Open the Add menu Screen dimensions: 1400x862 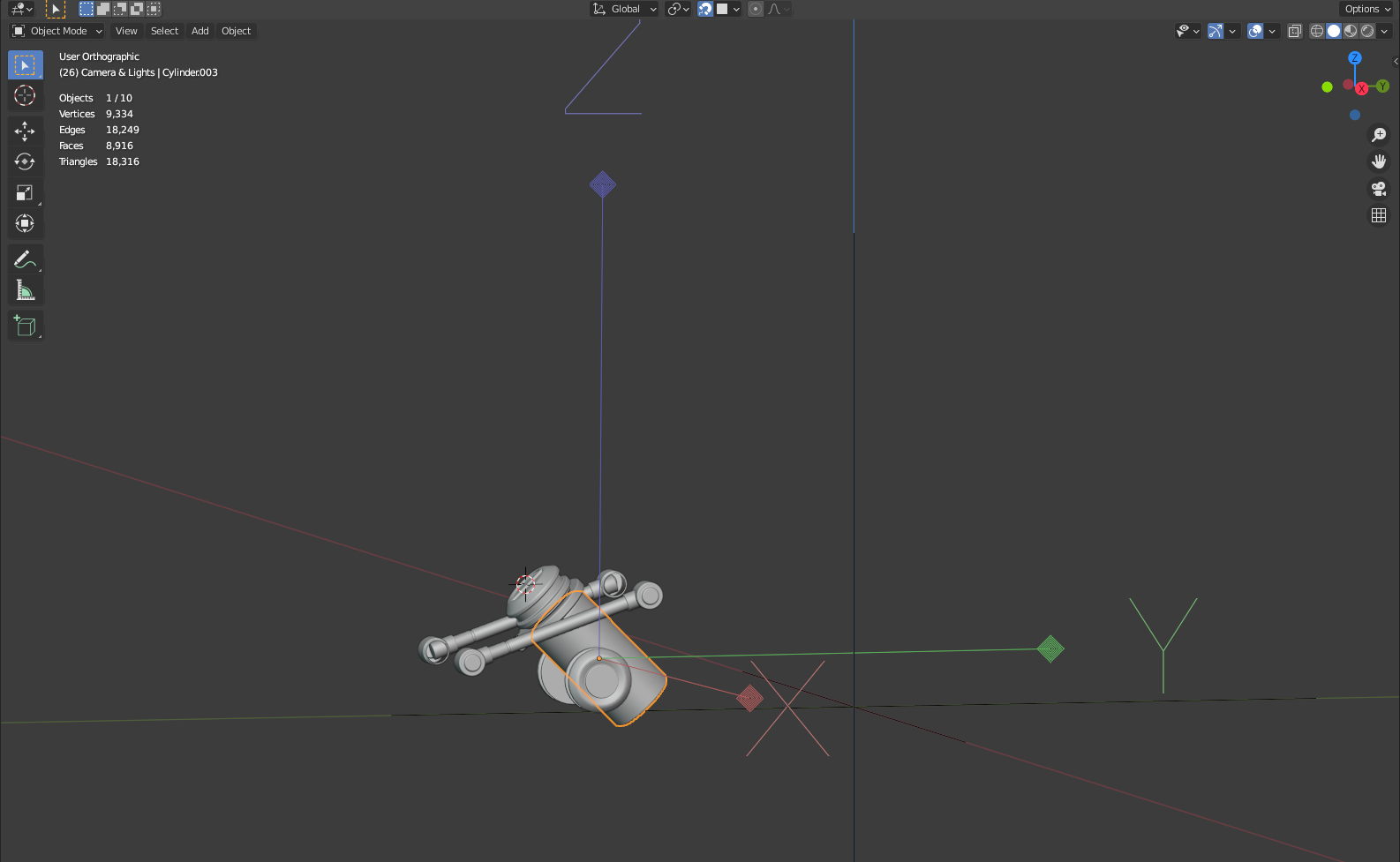click(x=200, y=31)
